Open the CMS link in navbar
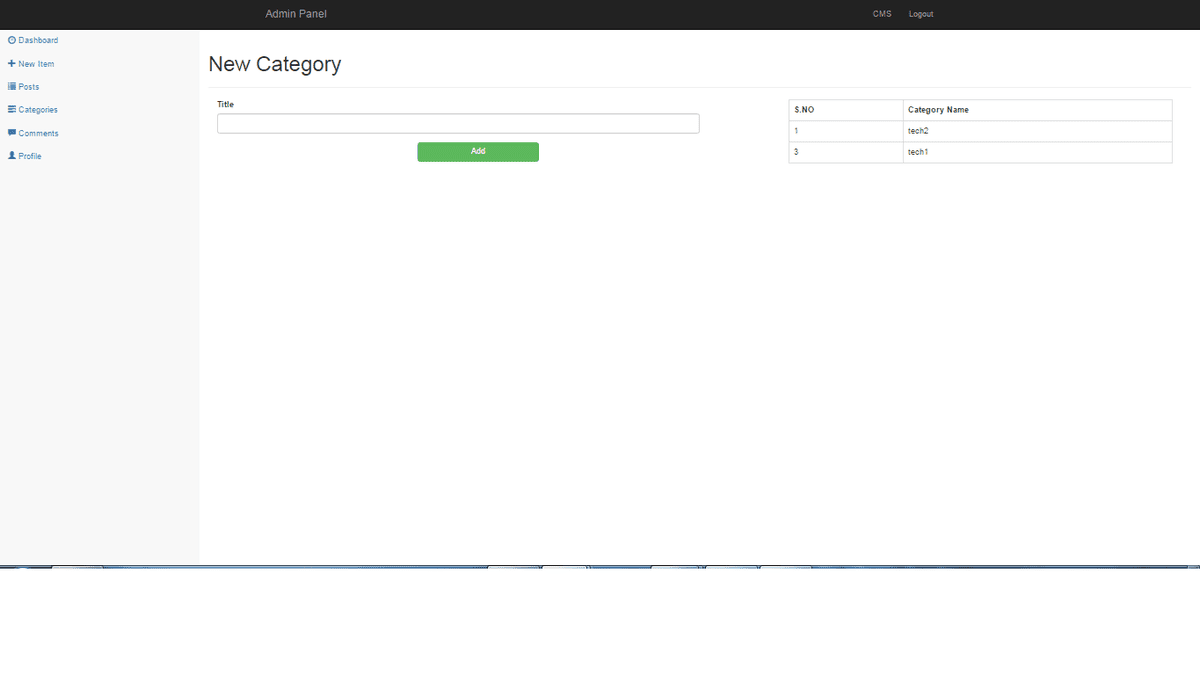 pyautogui.click(x=881, y=14)
